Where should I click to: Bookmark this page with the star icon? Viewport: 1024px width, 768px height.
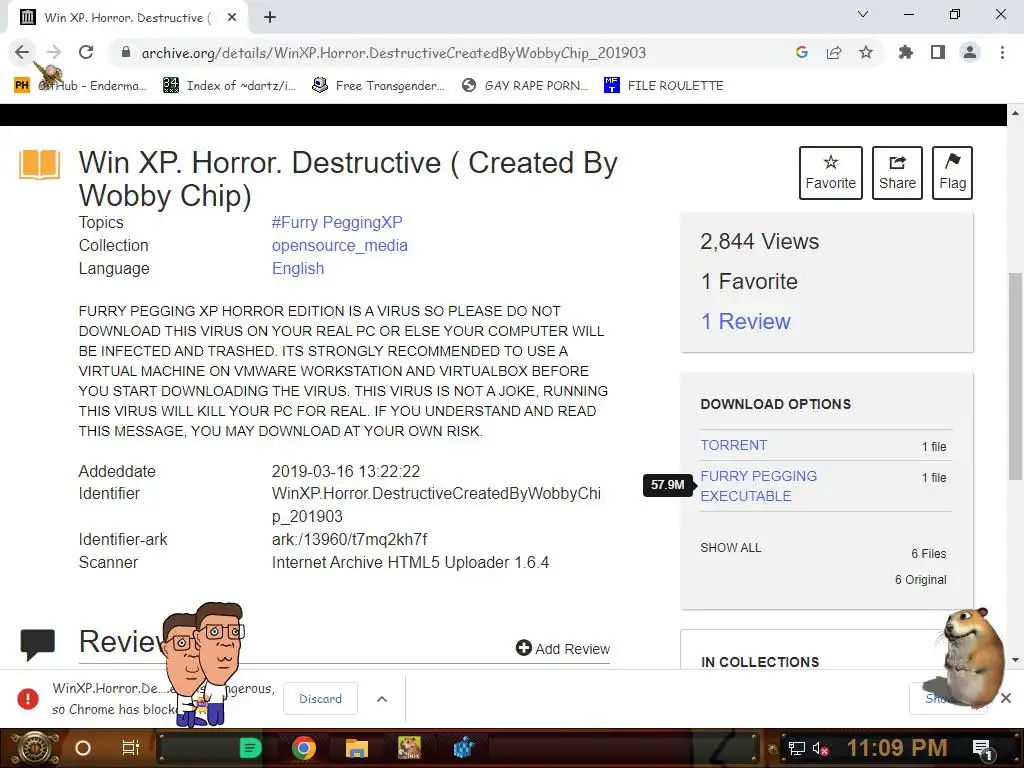(x=866, y=52)
